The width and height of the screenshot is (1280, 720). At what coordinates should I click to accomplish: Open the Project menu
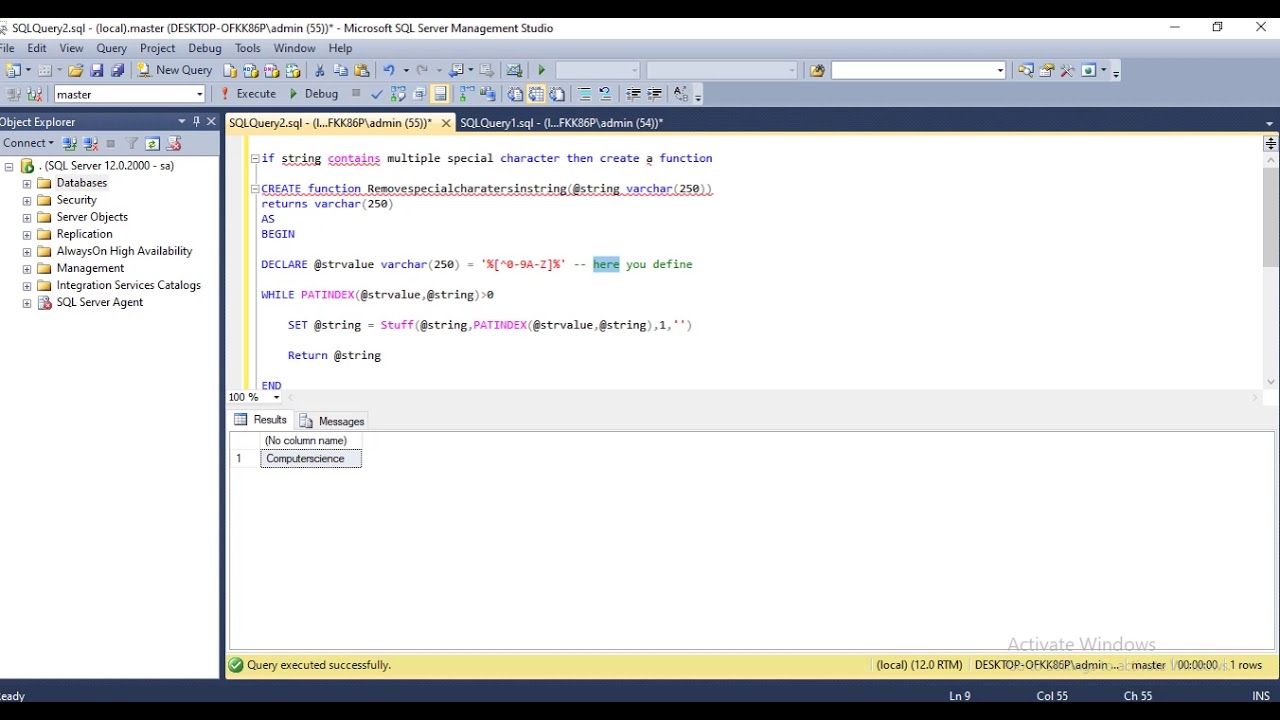click(x=157, y=48)
